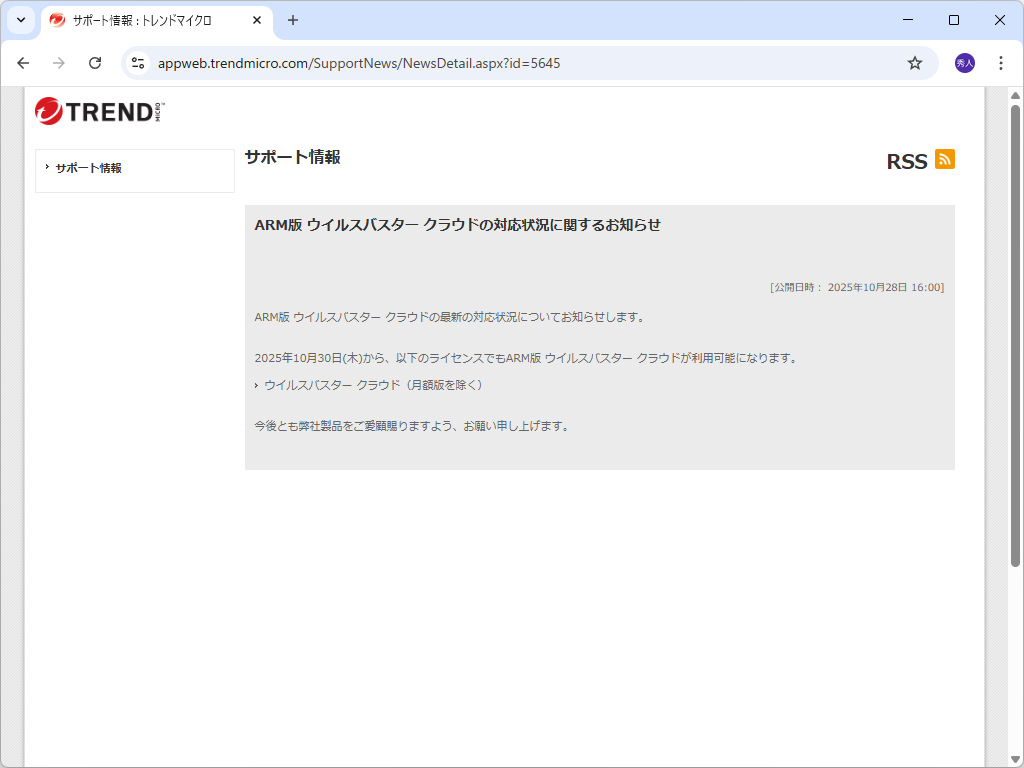The image size is (1024, 768).
Task: Click the browser reload icon
Action: point(95,62)
